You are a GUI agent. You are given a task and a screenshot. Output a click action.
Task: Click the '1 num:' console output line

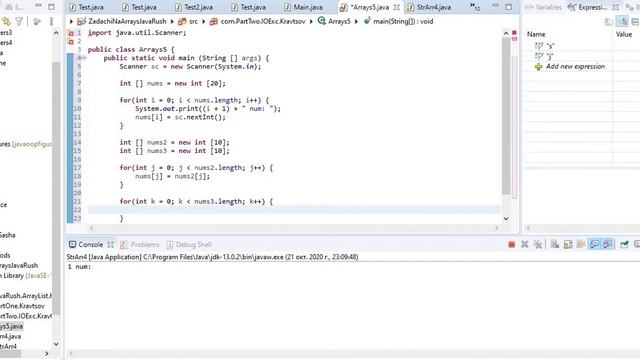click(x=79, y=267)
